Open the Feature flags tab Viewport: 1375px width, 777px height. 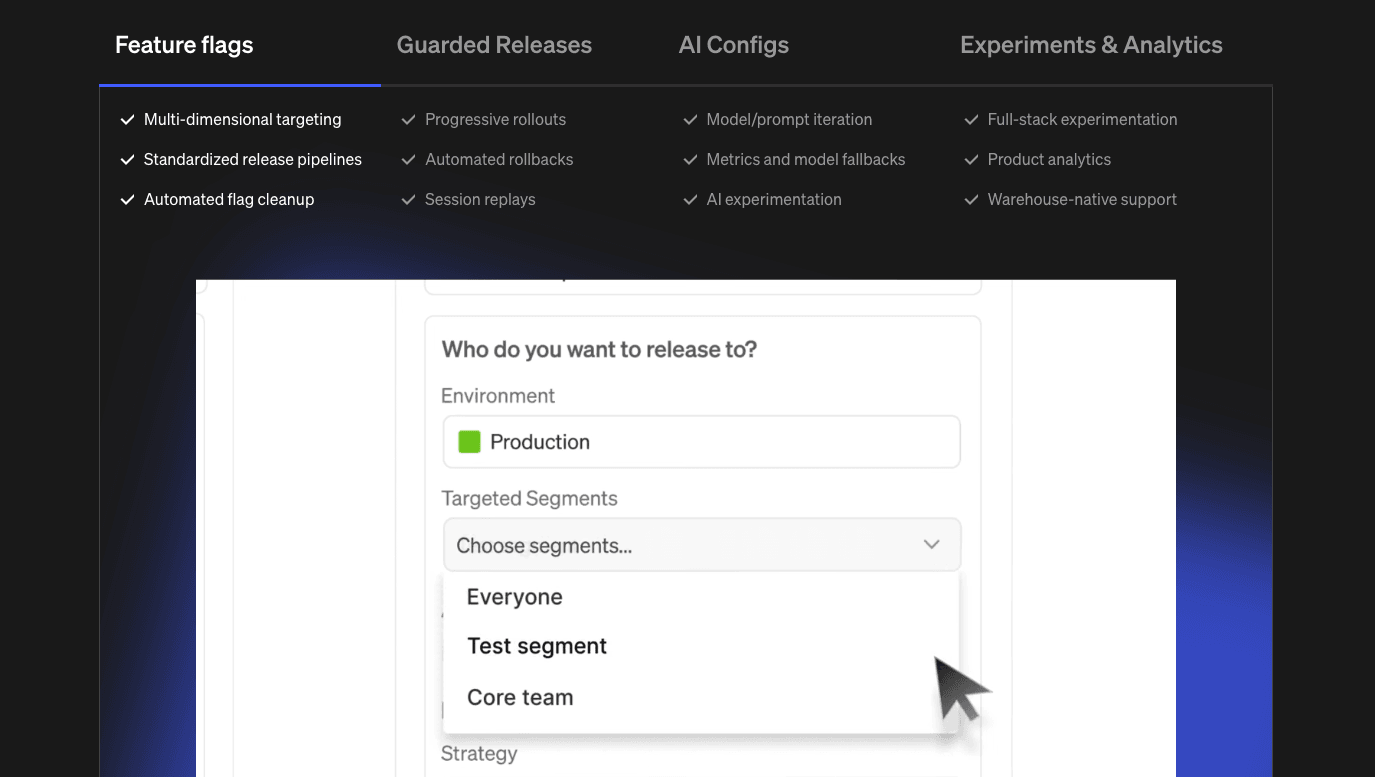click(x=184, y=45)
